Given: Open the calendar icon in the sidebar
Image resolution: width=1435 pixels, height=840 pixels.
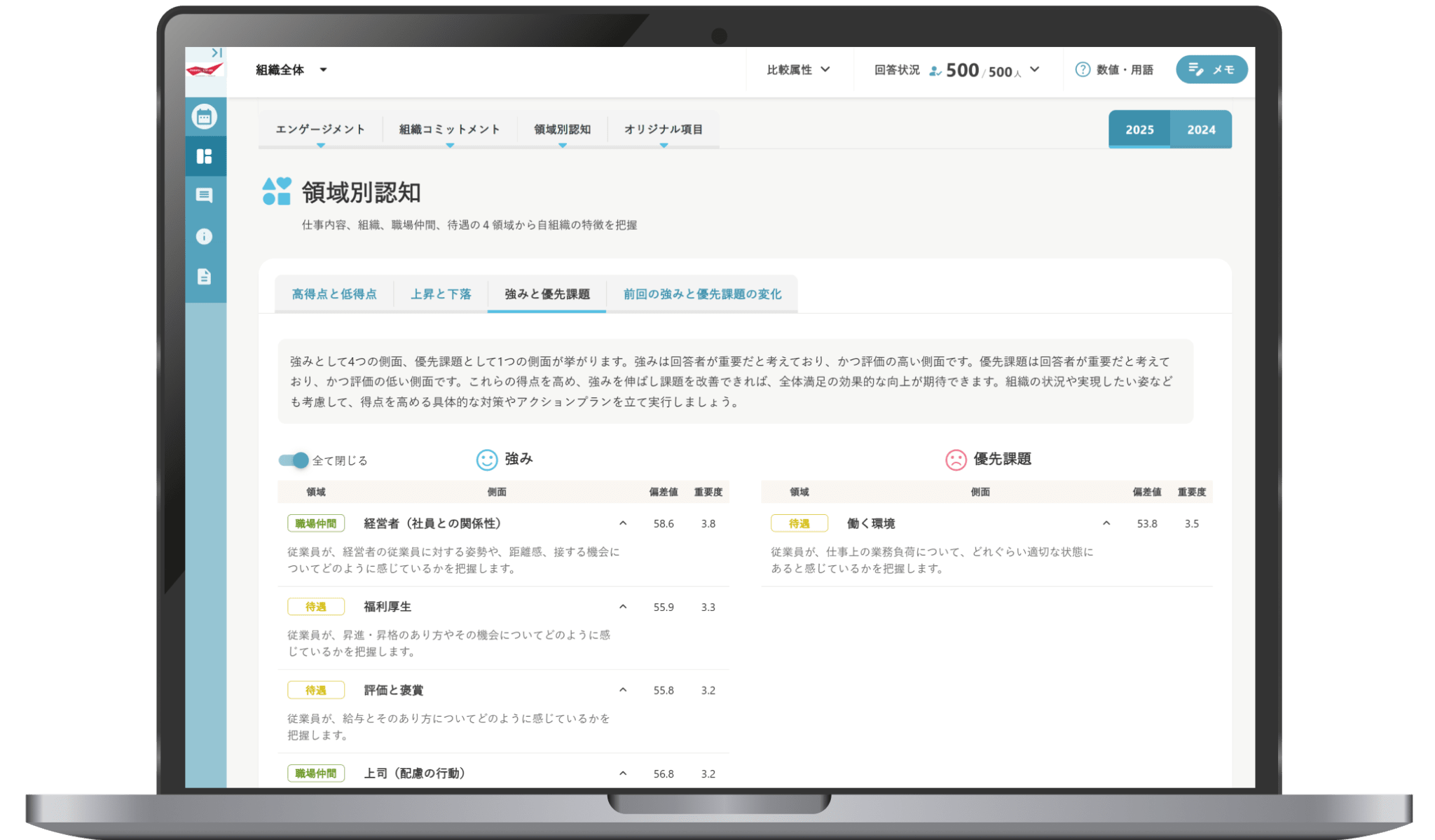Looking at the screenshot, I should [205, 118].
